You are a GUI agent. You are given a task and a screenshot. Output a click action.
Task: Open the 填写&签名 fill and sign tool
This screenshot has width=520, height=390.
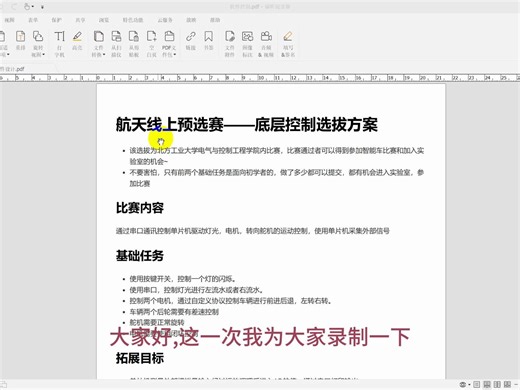[288, 36]
